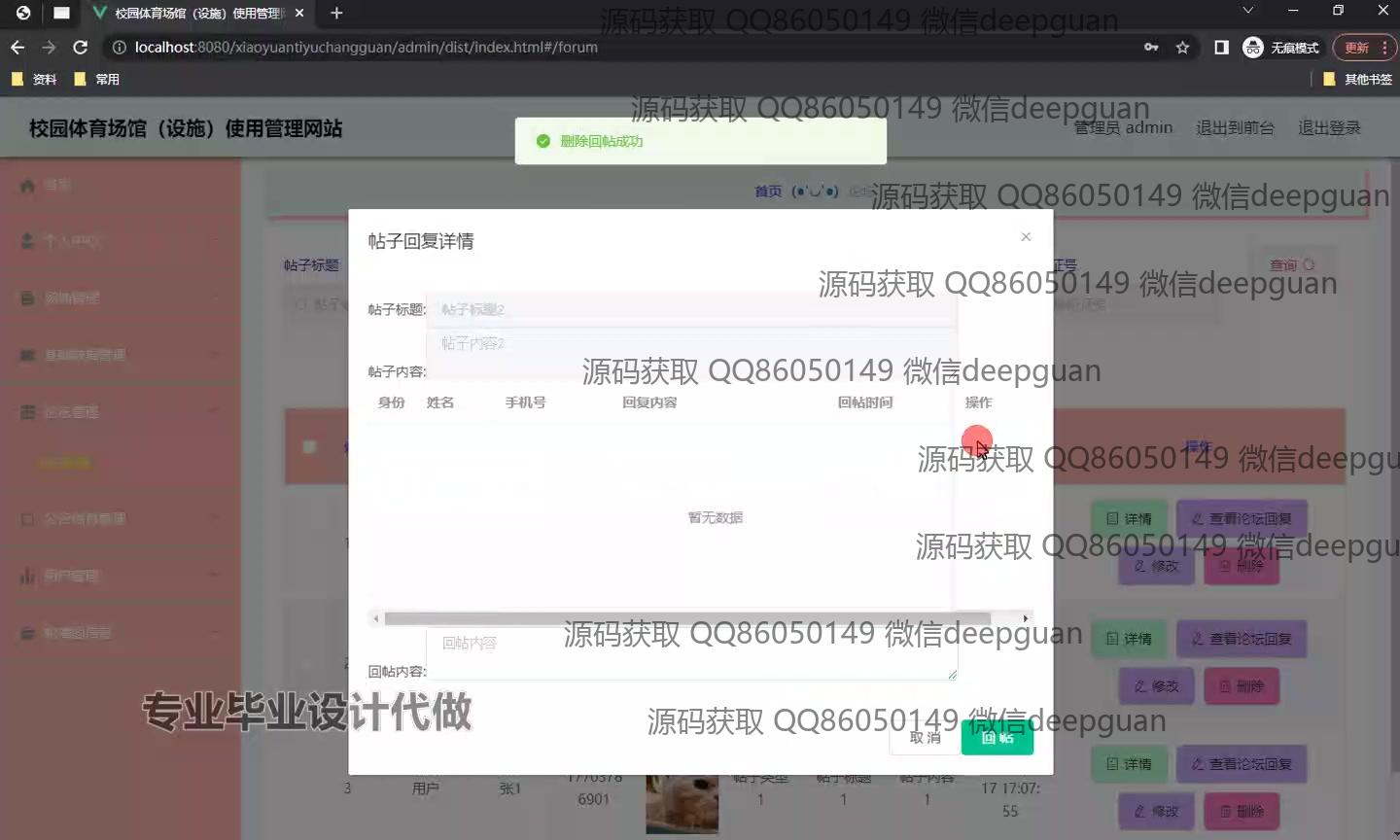The width and height of the screenshot is (1400, 840).
Task: Click the right arrow of the reply table scrollbar
Action: pos(1025,618)
